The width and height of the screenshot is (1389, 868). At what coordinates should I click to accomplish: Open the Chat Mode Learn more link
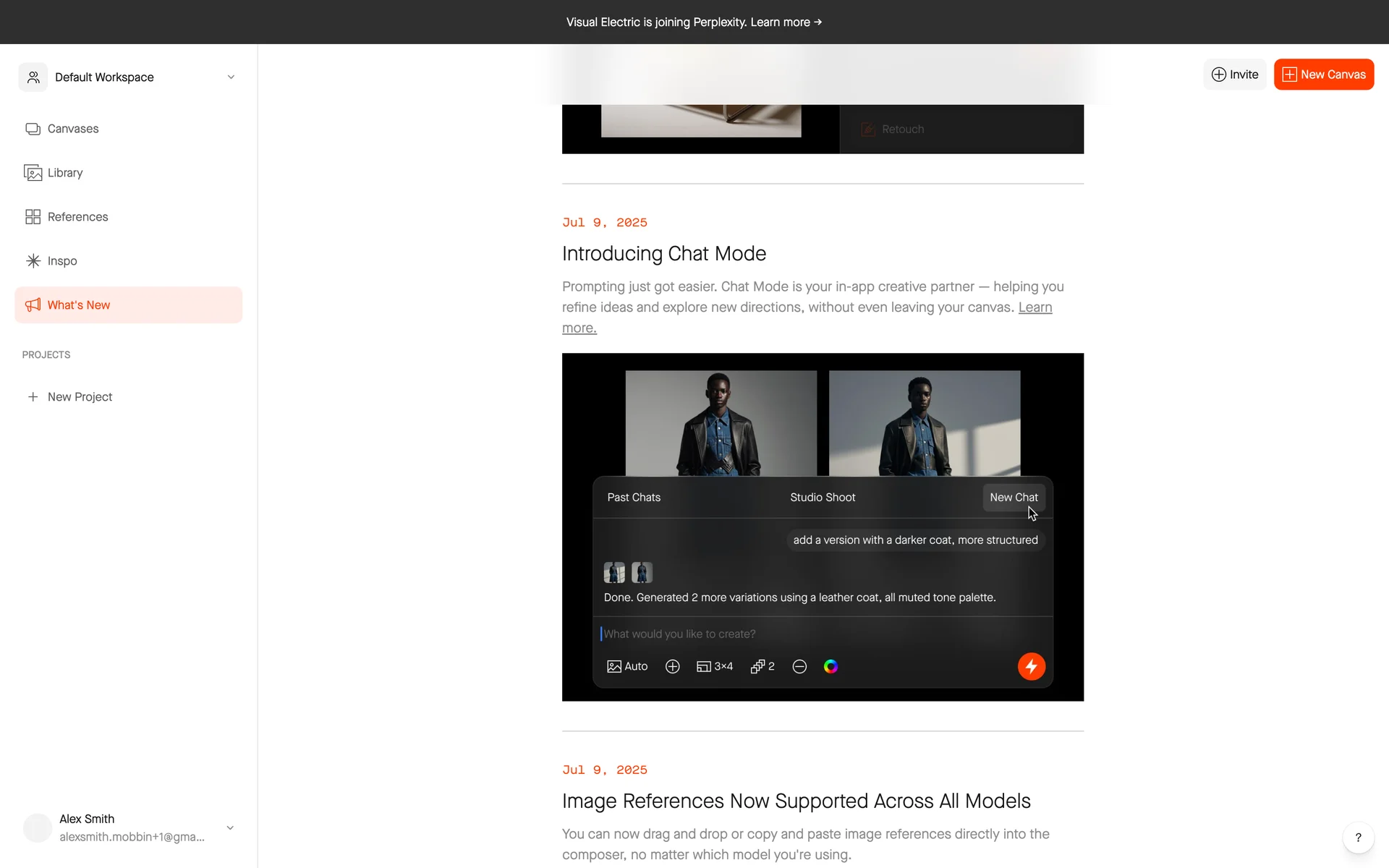click(1035, 307)
